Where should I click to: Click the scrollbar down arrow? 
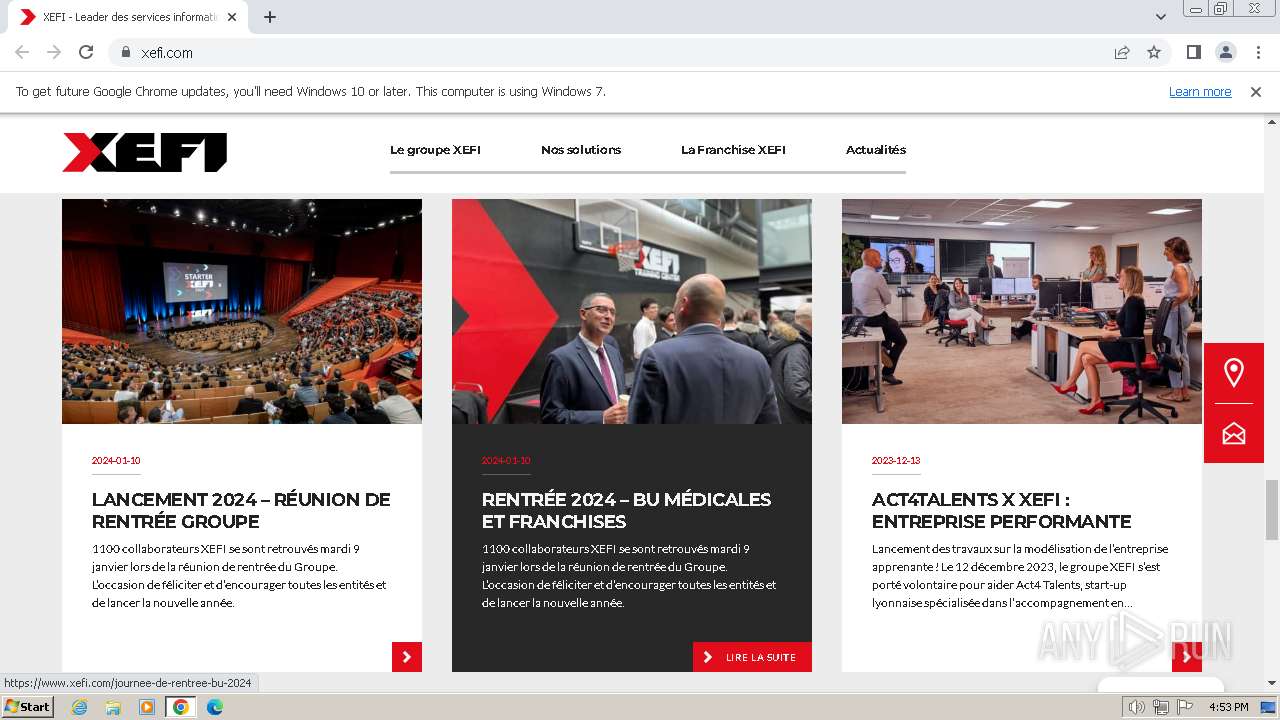tap(1271, 684)
